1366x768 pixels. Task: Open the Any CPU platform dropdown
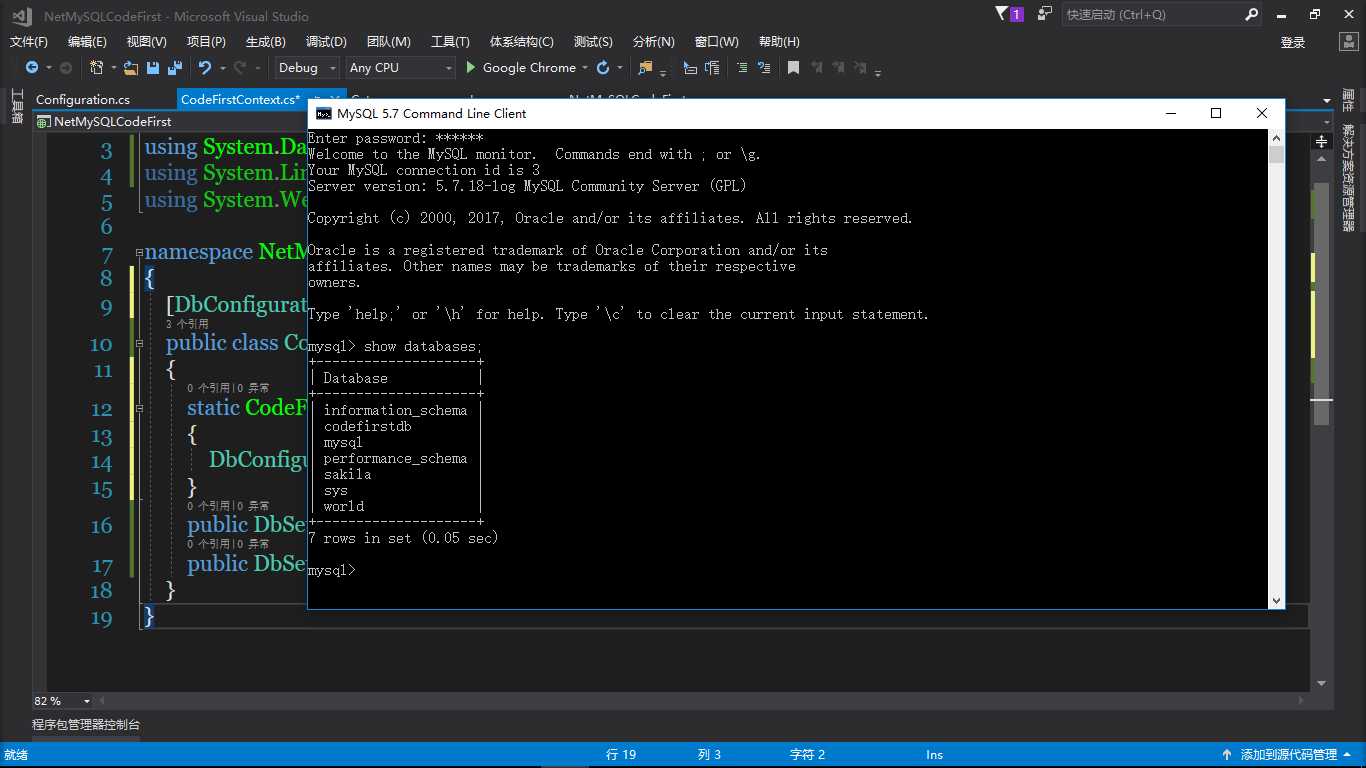pyautogui.click(x=400, y=68)
